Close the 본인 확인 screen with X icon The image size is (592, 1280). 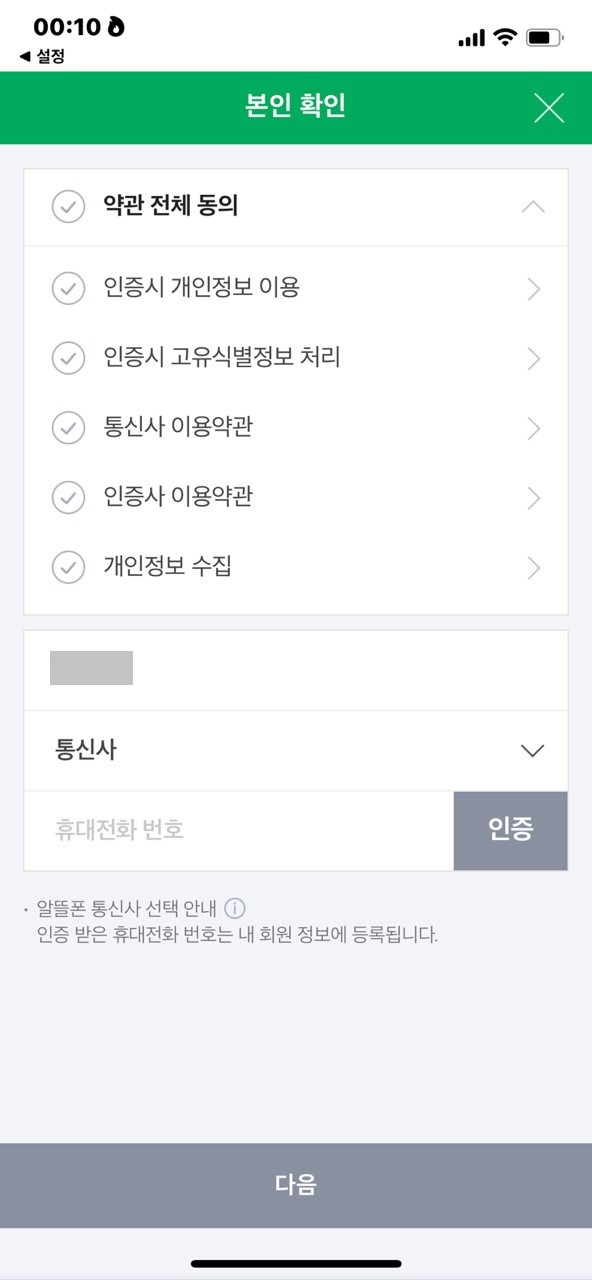pyautogui.click(x=549, y=107)
